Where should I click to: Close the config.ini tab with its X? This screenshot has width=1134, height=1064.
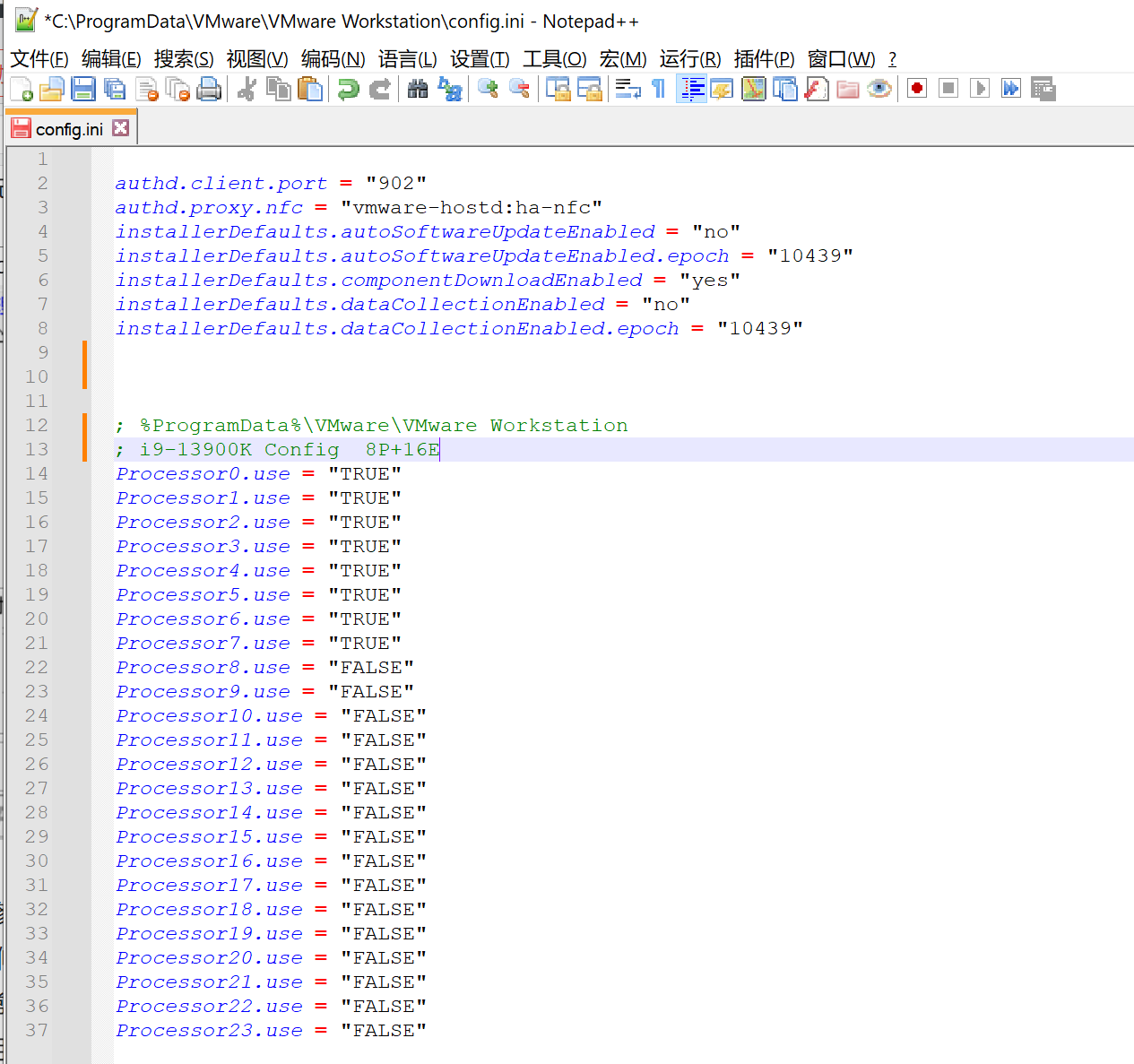tap(120, 128)
